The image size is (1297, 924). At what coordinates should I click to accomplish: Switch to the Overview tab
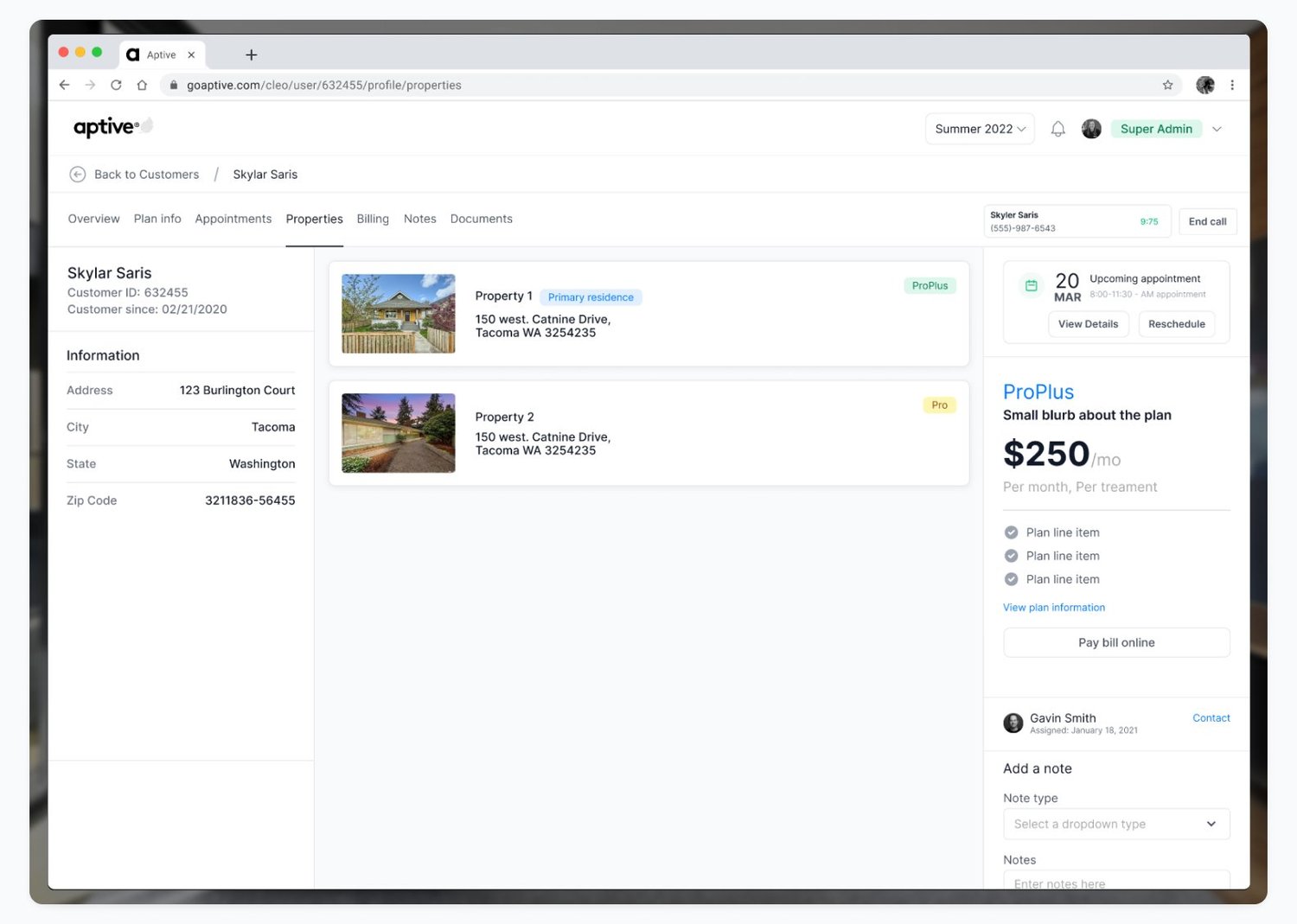[93, 219]
